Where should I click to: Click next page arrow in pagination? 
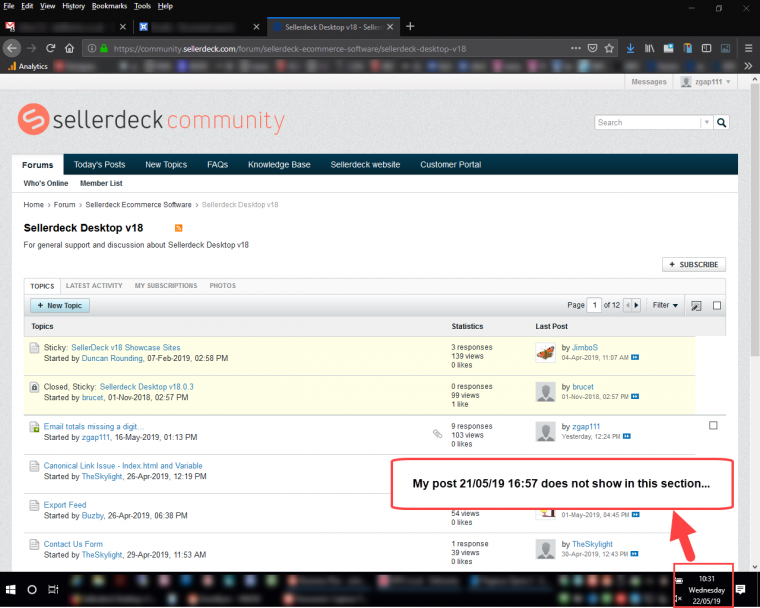[637, 305]
